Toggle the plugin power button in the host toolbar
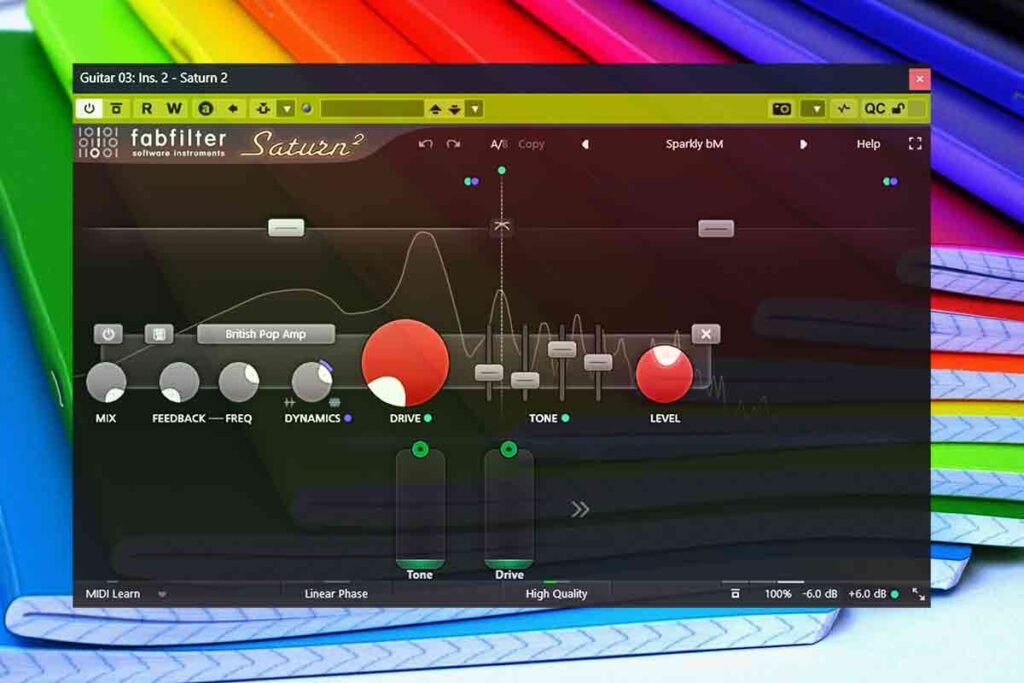This screenshot has width=1024, height=683. [89, 108]
